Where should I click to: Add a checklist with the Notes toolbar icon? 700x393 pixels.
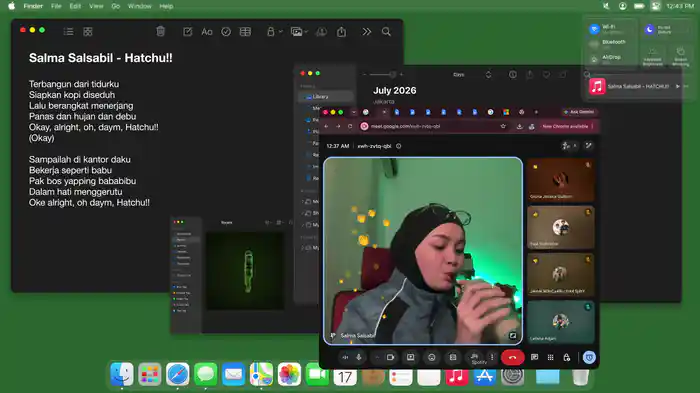point(226,32)
